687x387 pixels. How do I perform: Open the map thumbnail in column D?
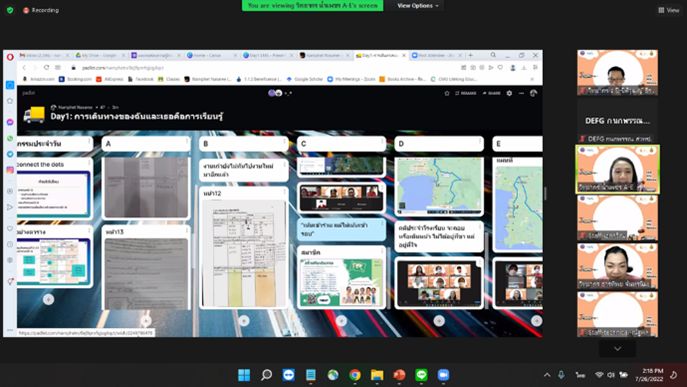pyautogui.click(x=439, y=187)
